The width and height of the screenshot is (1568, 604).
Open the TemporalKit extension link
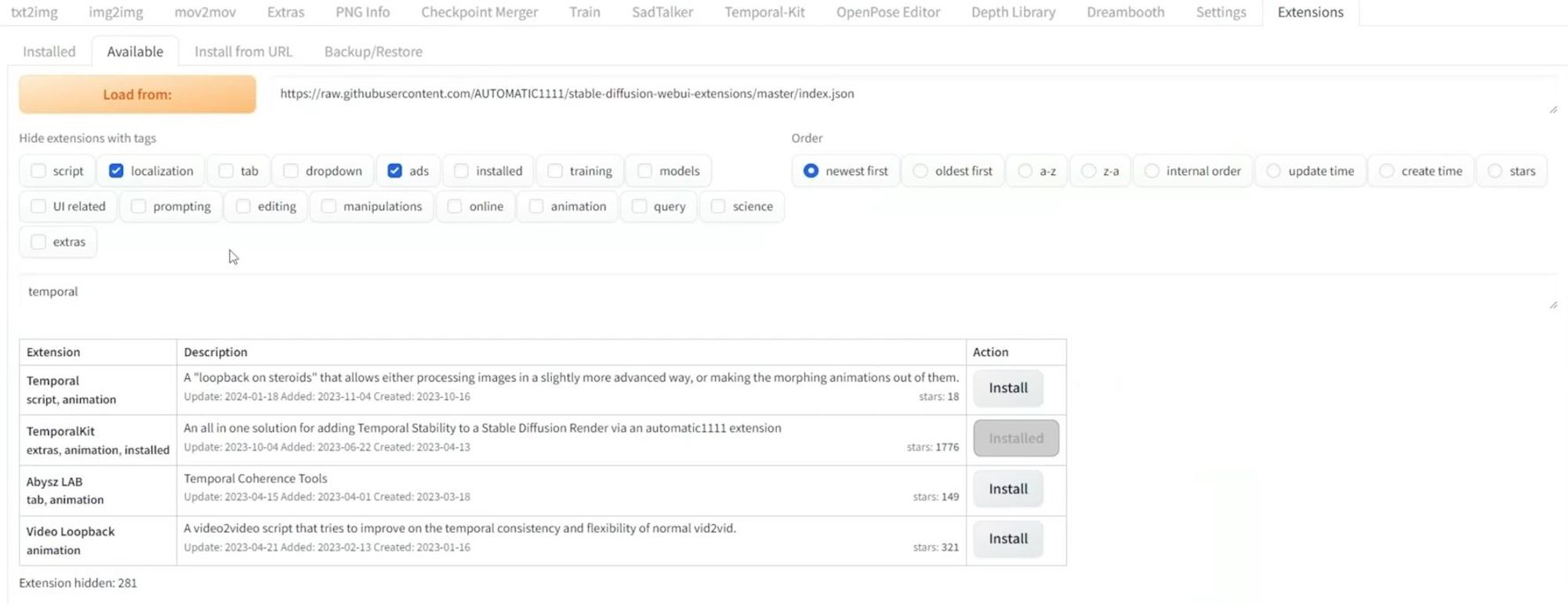click(60, 431)
